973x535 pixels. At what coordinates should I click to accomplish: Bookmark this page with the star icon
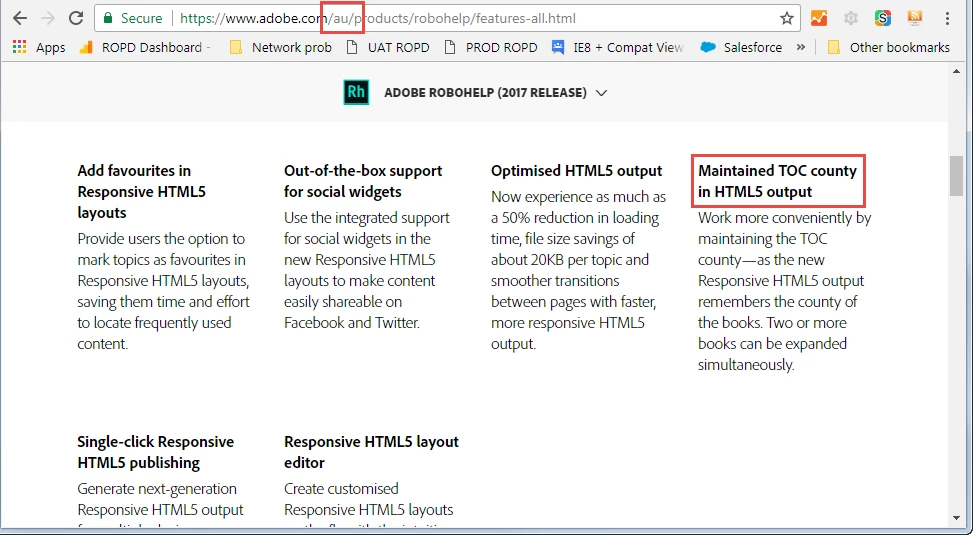click(x=787, y=18)
